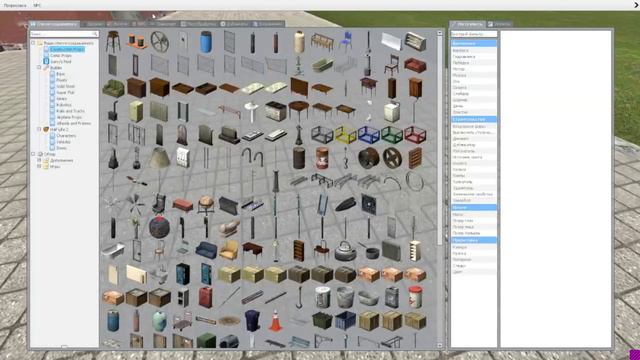
Task: Open Vehicles under Half-Life 2
Action: click(x=63, y=142)
